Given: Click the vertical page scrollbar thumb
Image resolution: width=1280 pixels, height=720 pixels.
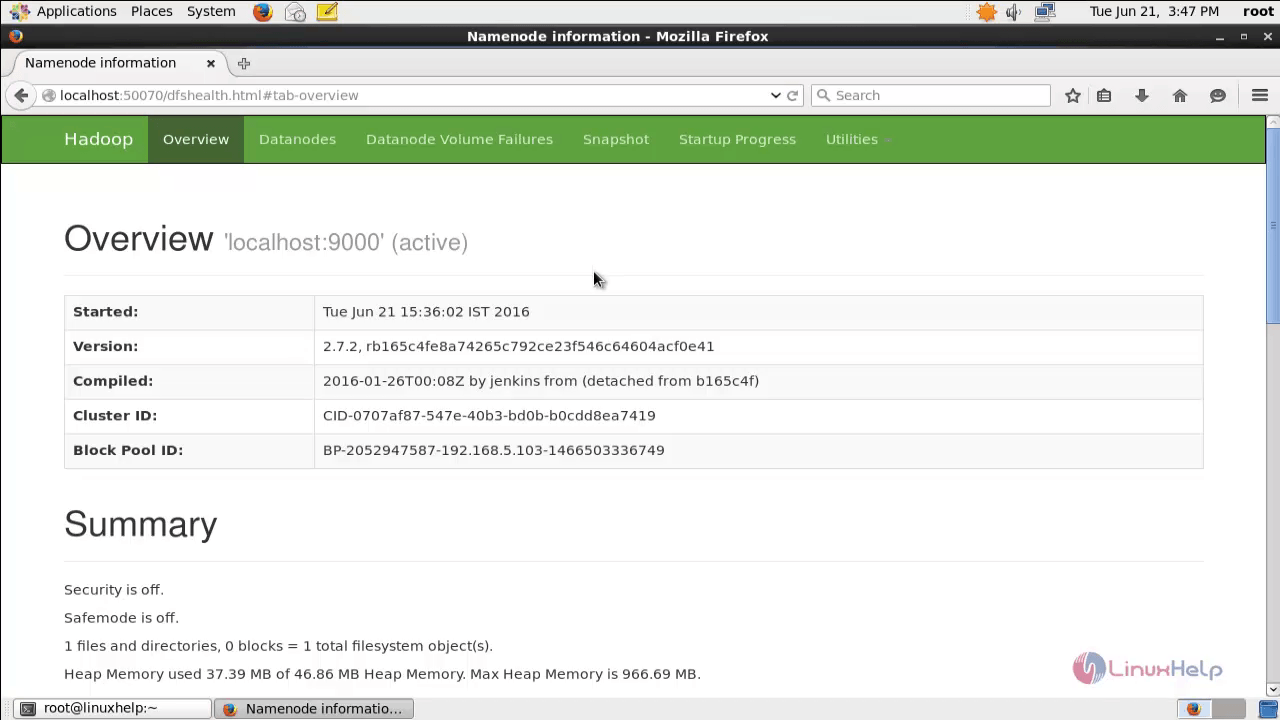Looking at the screenshot, I should [1273, 225].
